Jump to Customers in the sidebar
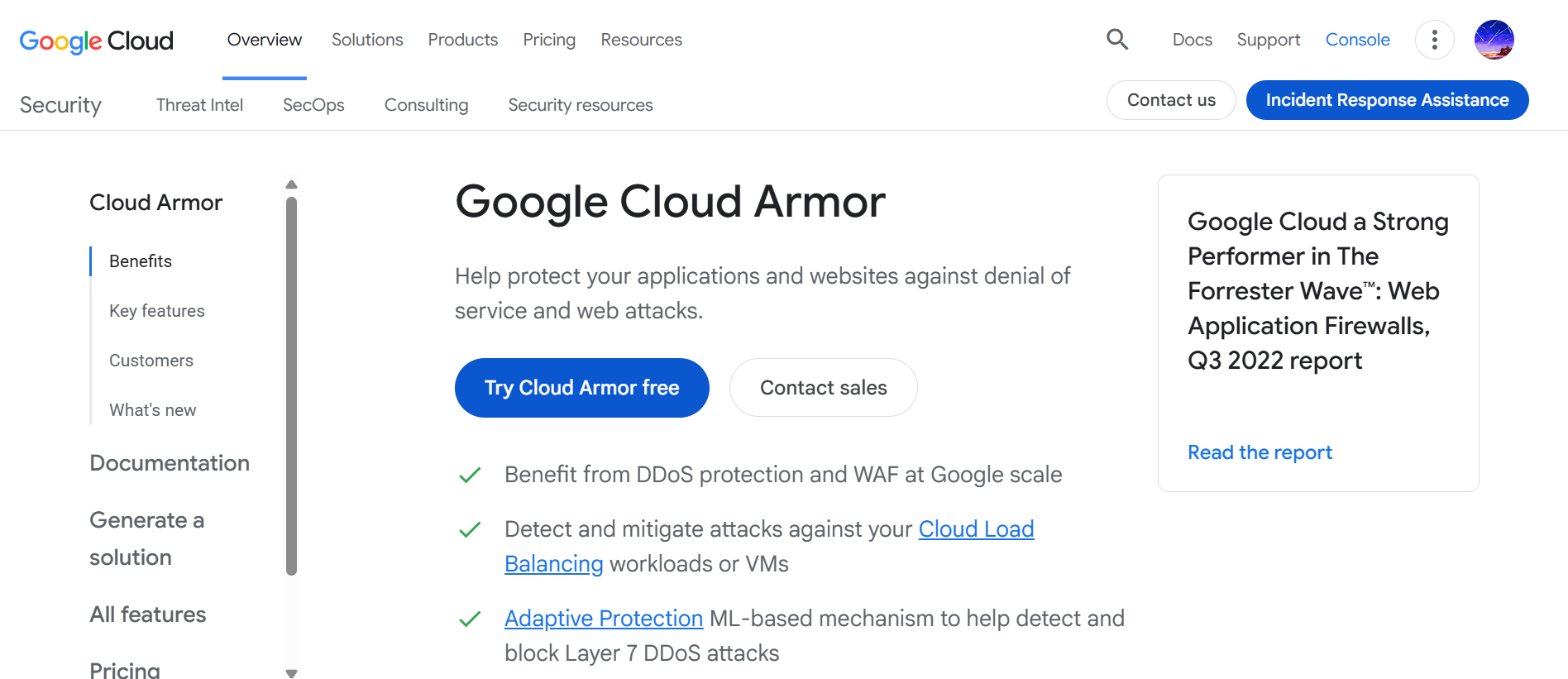The height and width of the screenshot is (679, 1568). coord(151,361)
